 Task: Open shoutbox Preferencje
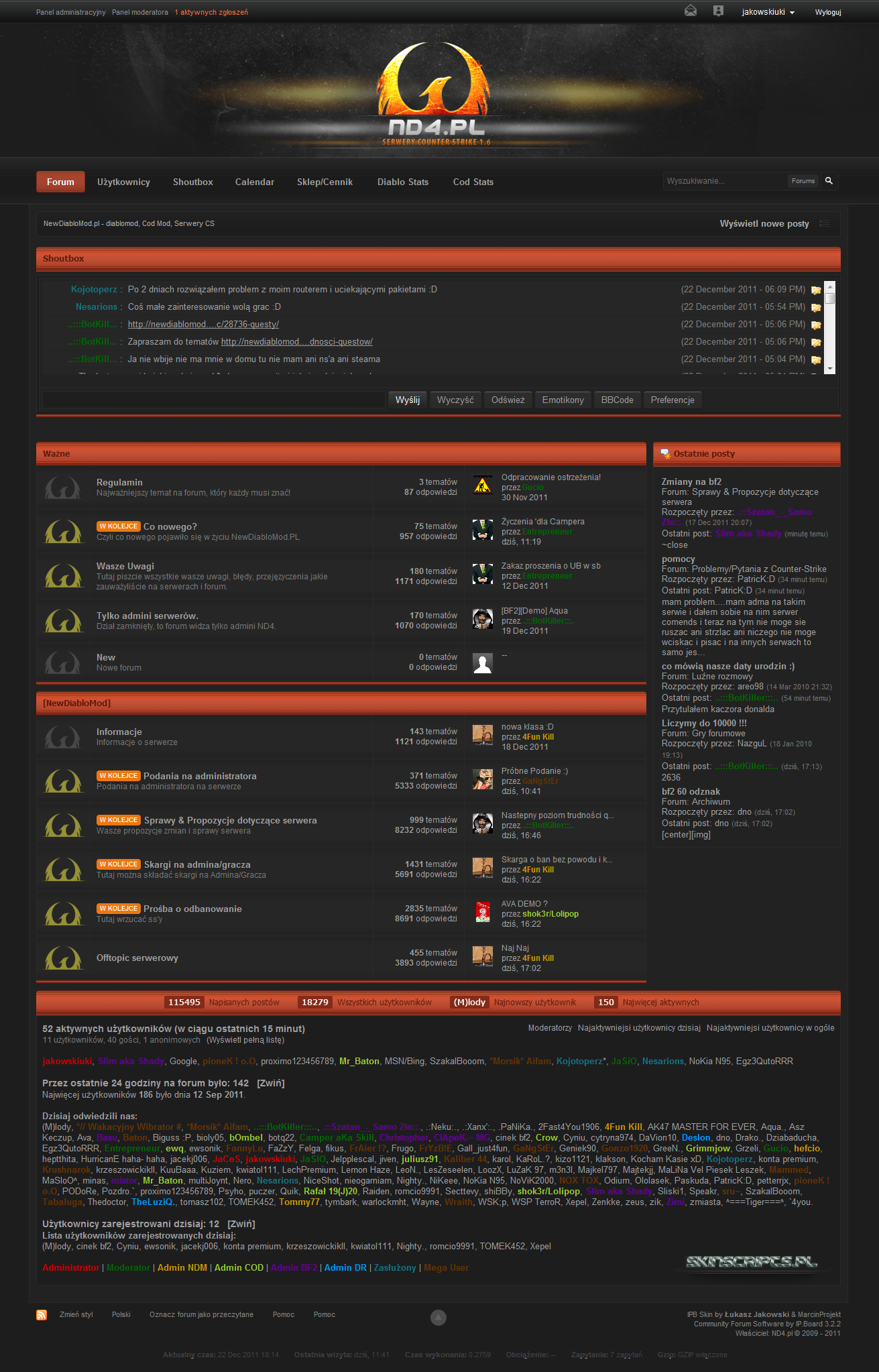[672, 400]
